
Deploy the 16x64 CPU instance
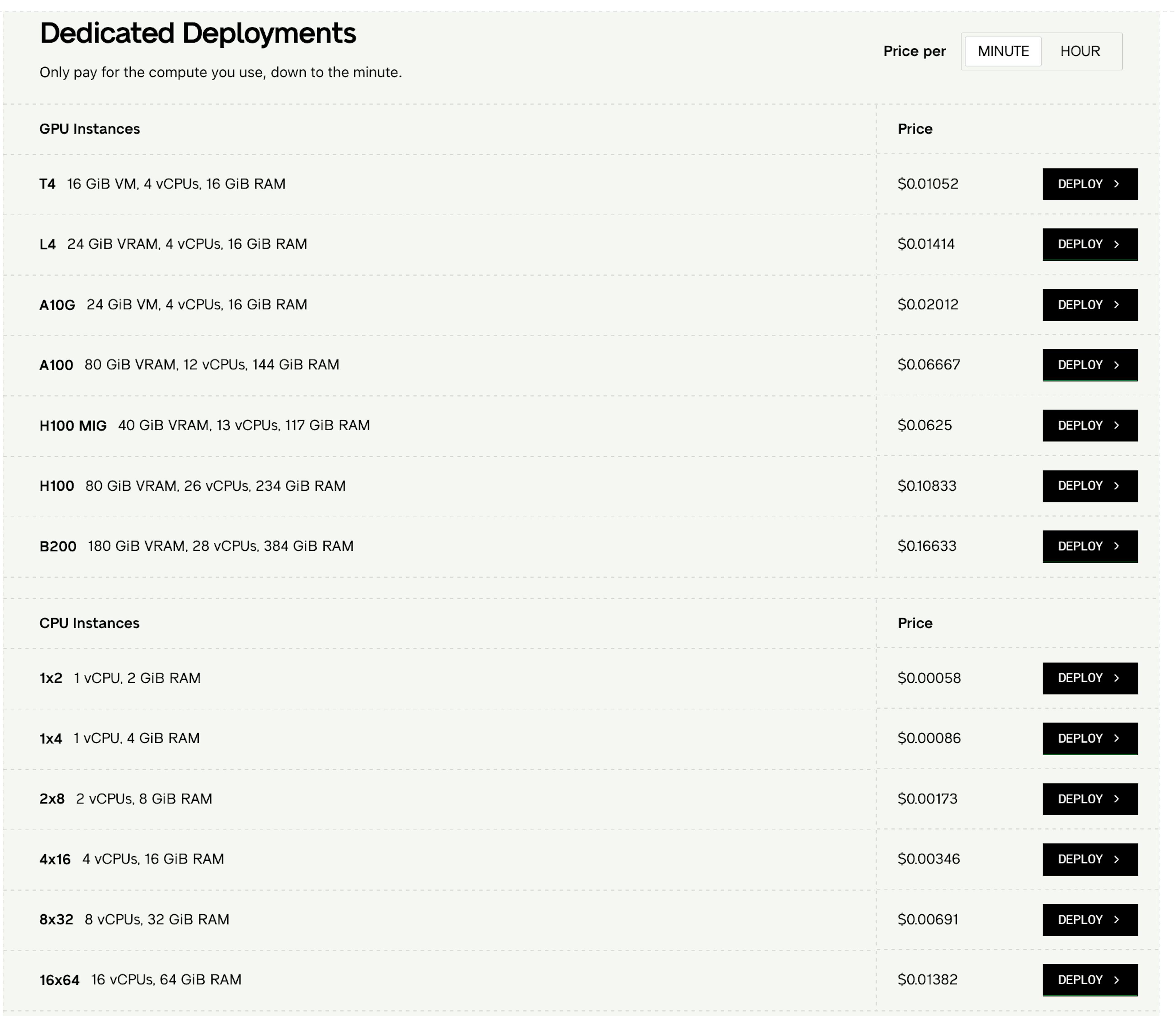tap(1090, 980)
